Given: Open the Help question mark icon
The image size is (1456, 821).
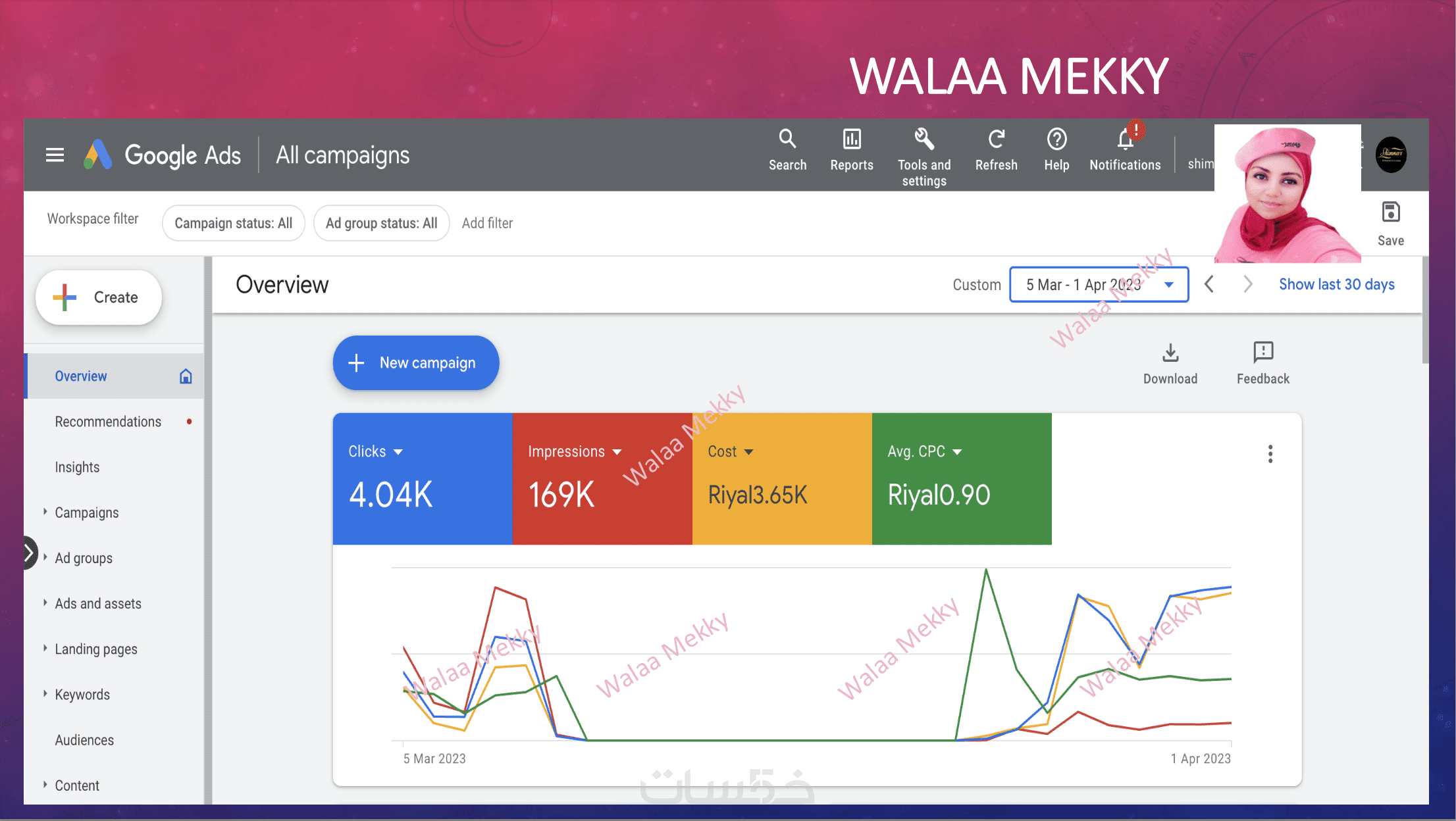Looking at the screenshot, I should [1056, 140].
